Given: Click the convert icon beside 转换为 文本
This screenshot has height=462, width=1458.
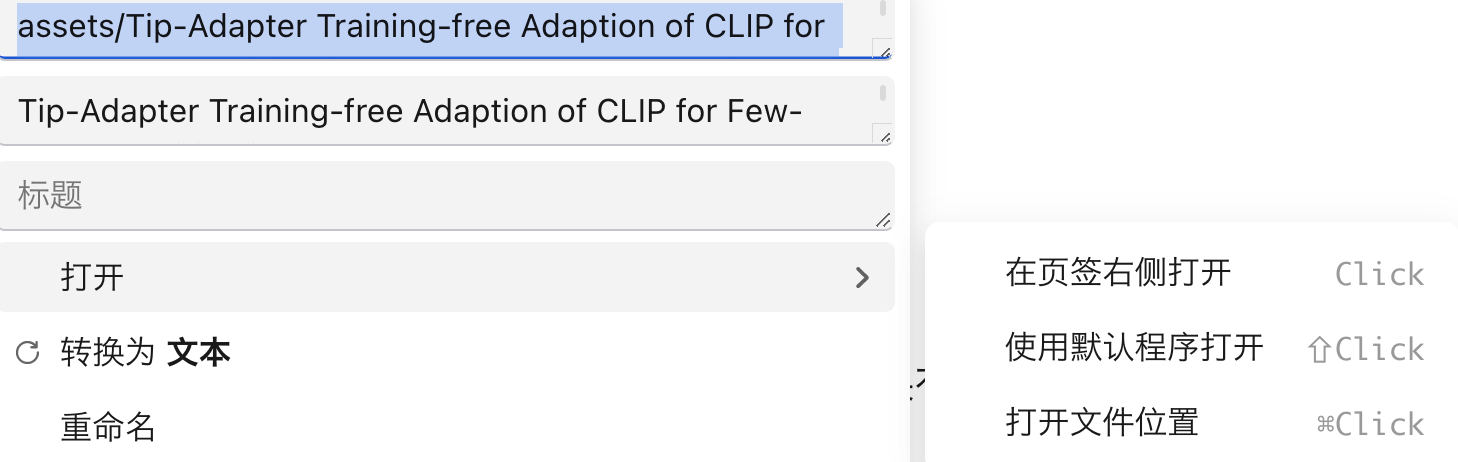Looking at the screenshot, I should (x=29, y=352).
